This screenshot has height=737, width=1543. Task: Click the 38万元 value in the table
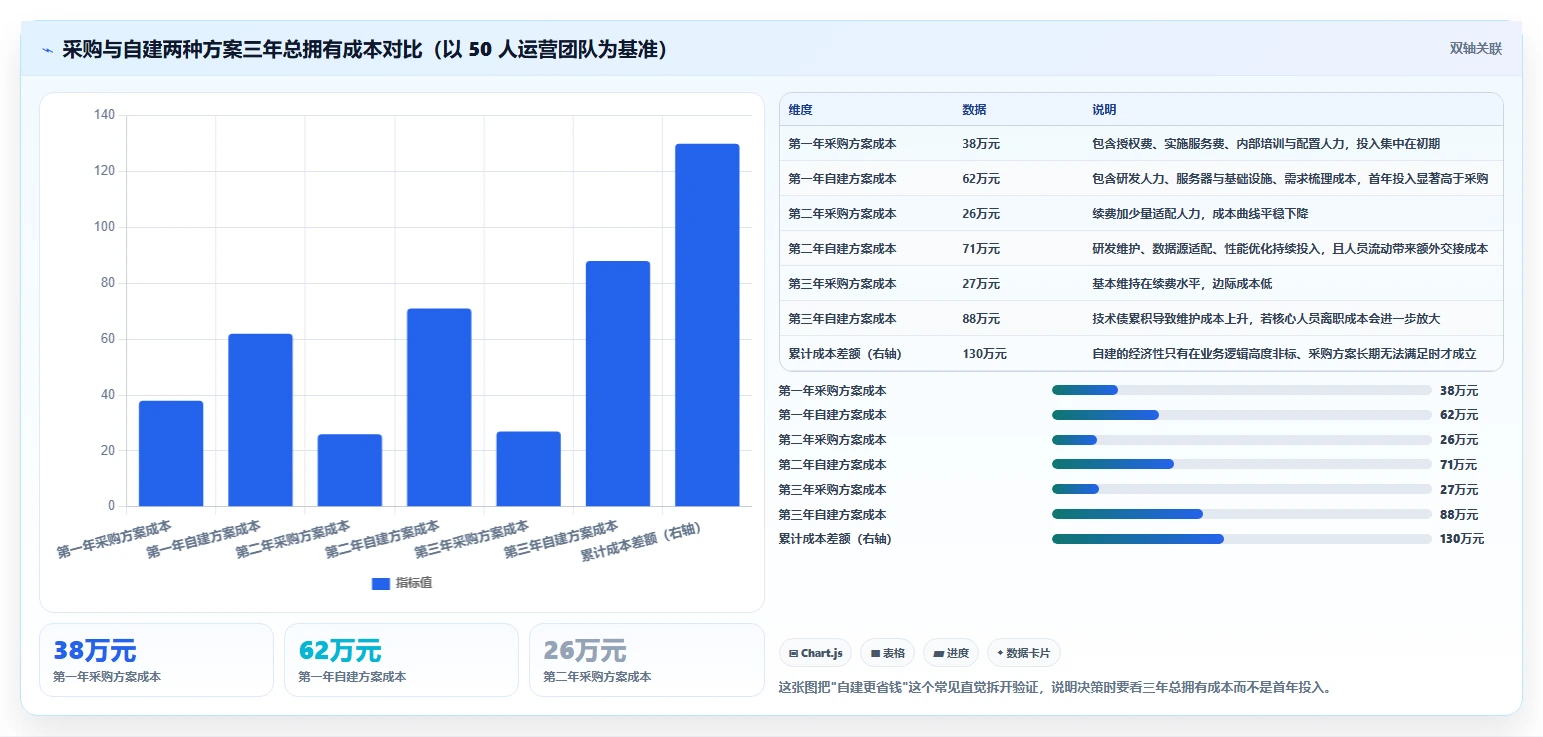click(981, 144)
